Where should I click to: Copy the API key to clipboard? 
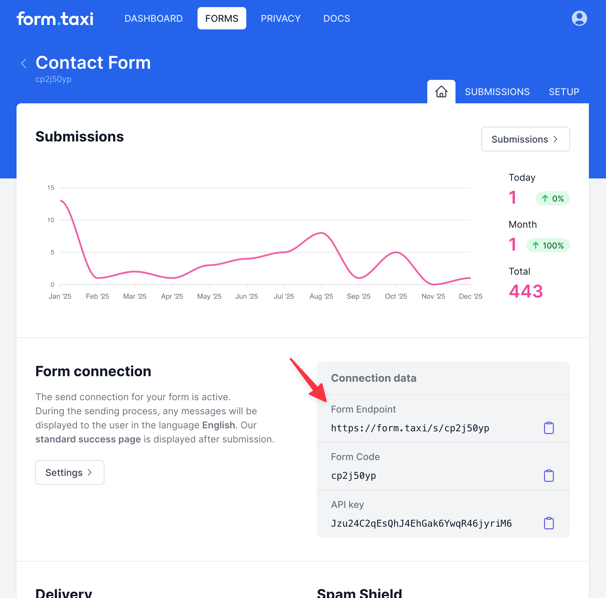548,523
